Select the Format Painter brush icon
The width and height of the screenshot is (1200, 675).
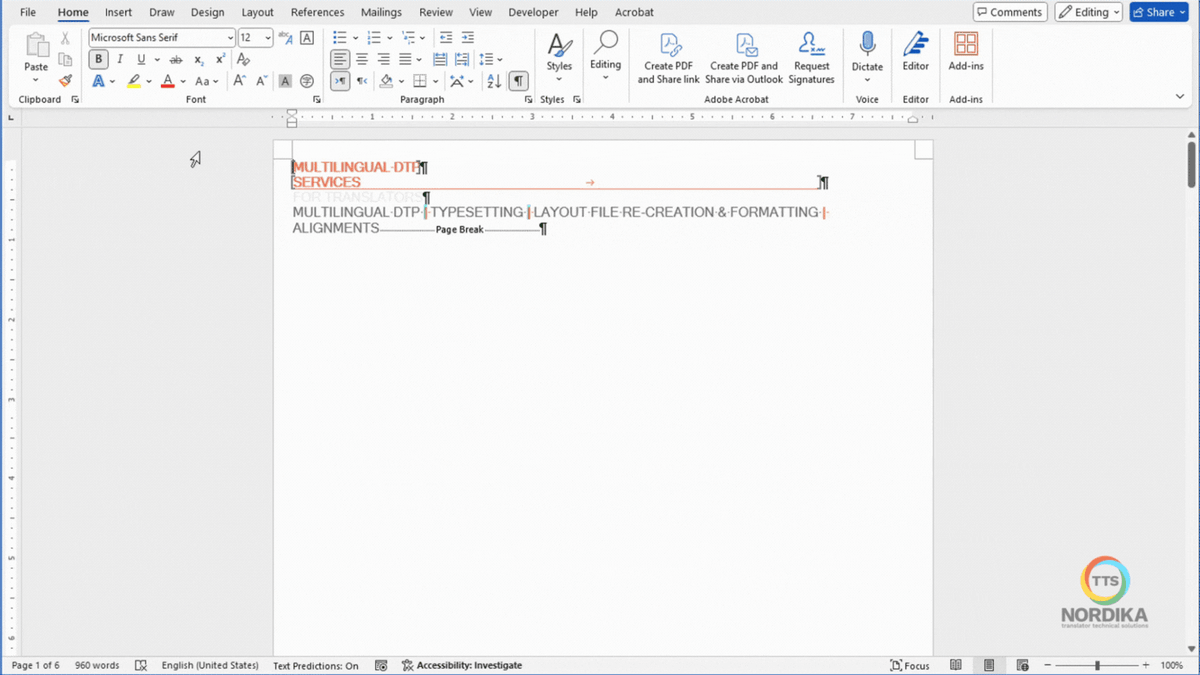click(65, 81)
